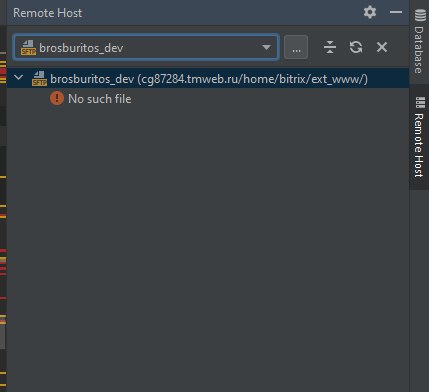The width and height of the screenshot is (429, 392).
Task: Open the brosburitos_dev server dropdown
Action: pos(146,47)
